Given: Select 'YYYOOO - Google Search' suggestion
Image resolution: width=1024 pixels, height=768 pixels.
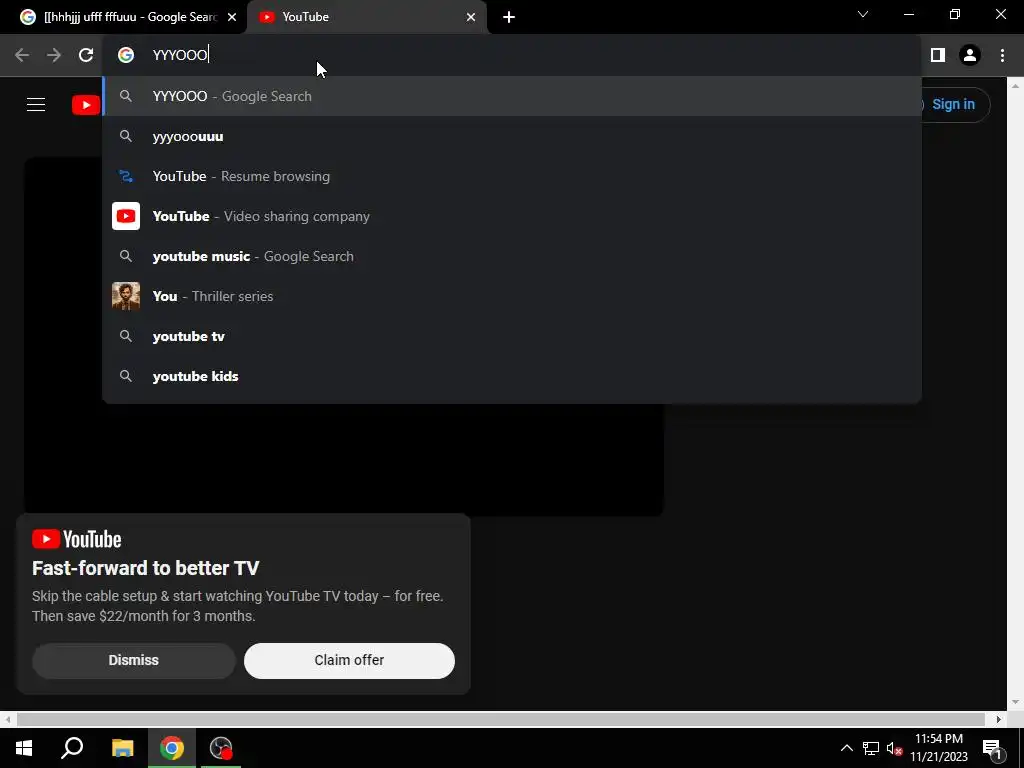Looking at the screenshot, I should [512, 96].
